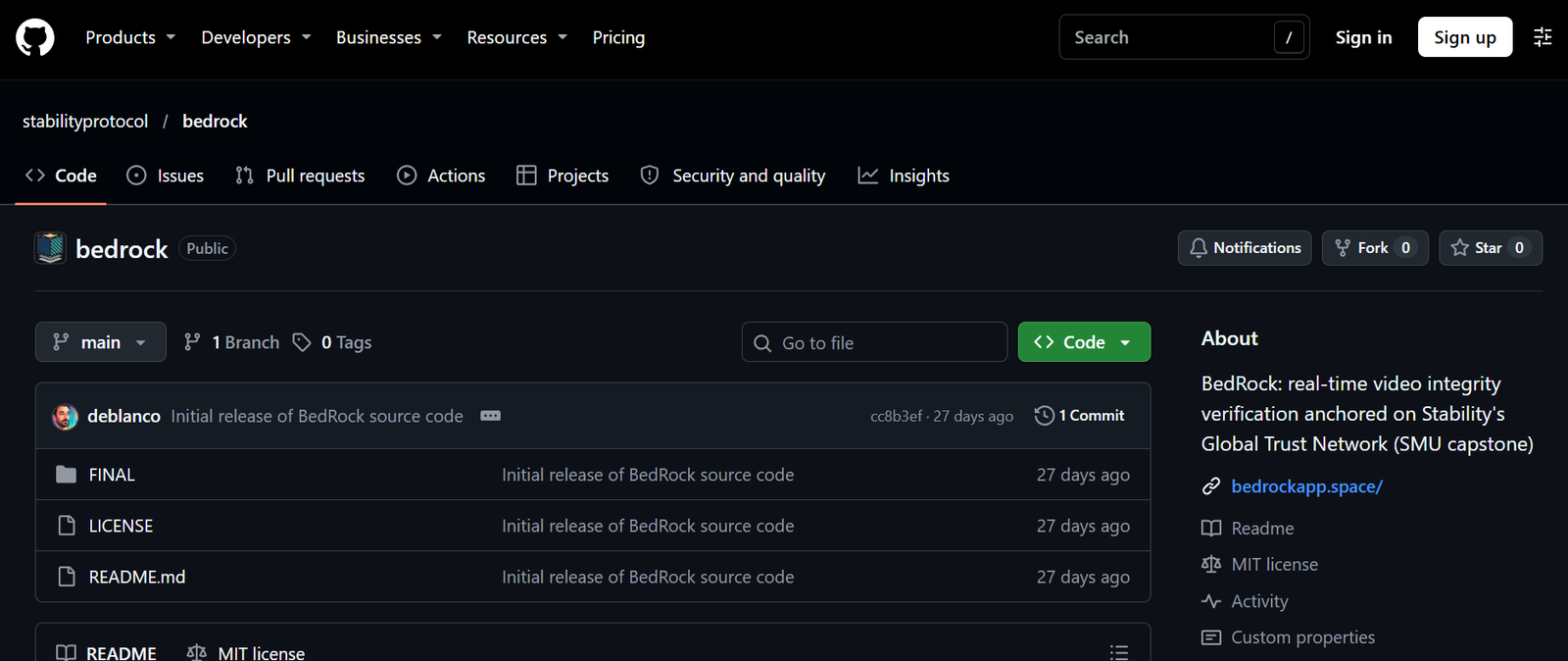Switch to the Issues tab
The height and width of the screenshot is (661, 1568).
(x=166, y=176)
